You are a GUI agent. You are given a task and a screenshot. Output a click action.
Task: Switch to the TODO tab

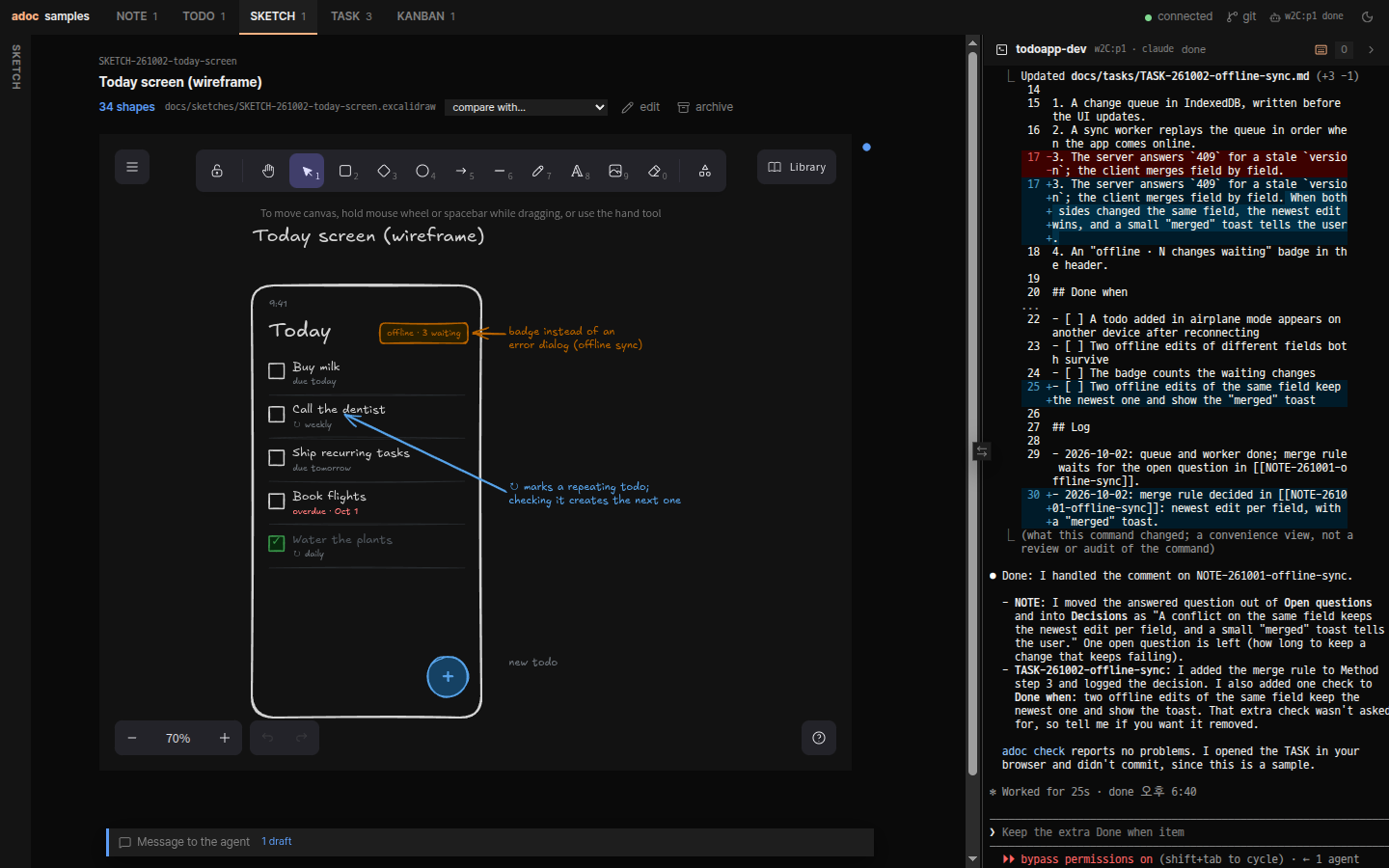204,16
